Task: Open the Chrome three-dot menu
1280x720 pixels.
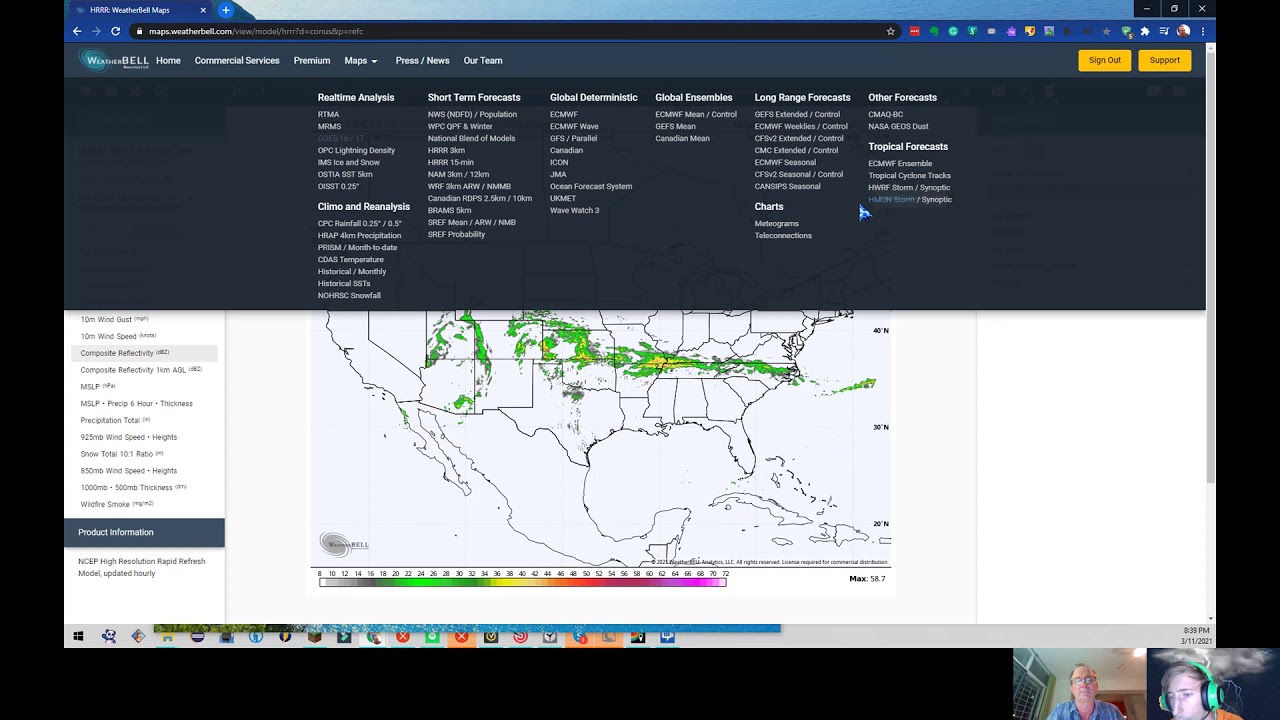Action: [x=1202, y=31]
